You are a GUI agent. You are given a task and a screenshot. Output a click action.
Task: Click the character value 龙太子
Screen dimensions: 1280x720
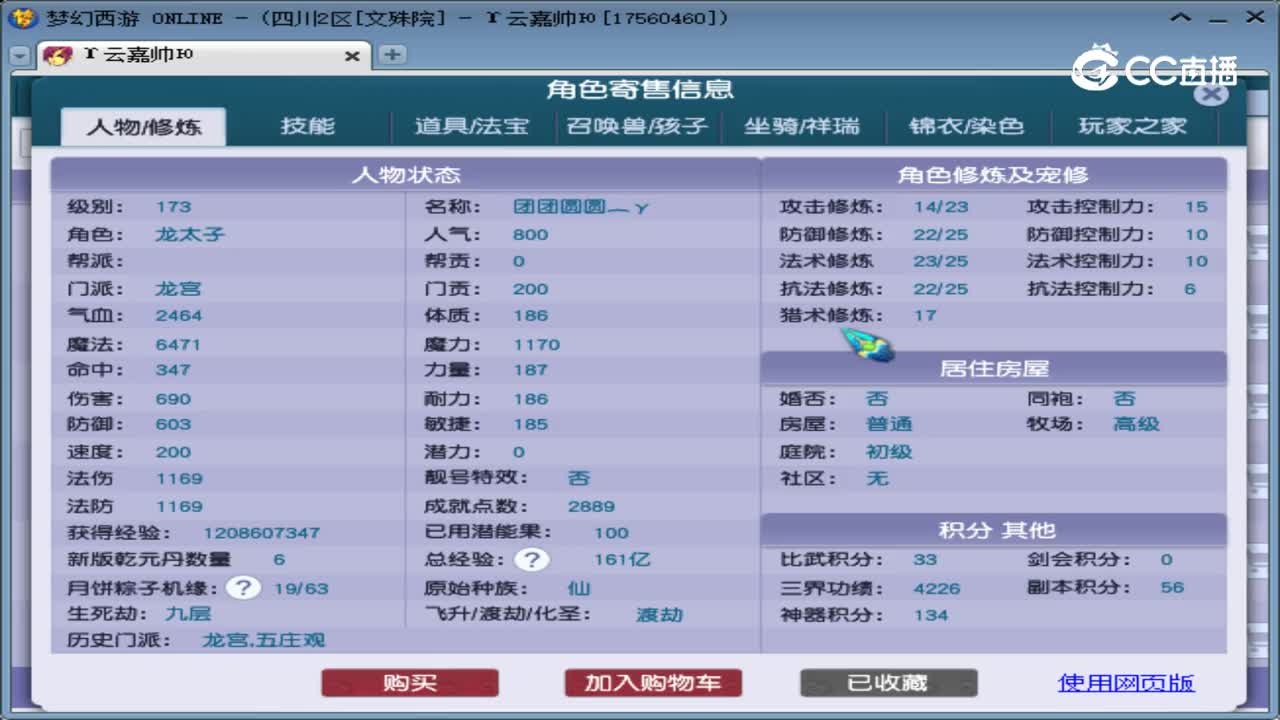[x=190, y=234]
